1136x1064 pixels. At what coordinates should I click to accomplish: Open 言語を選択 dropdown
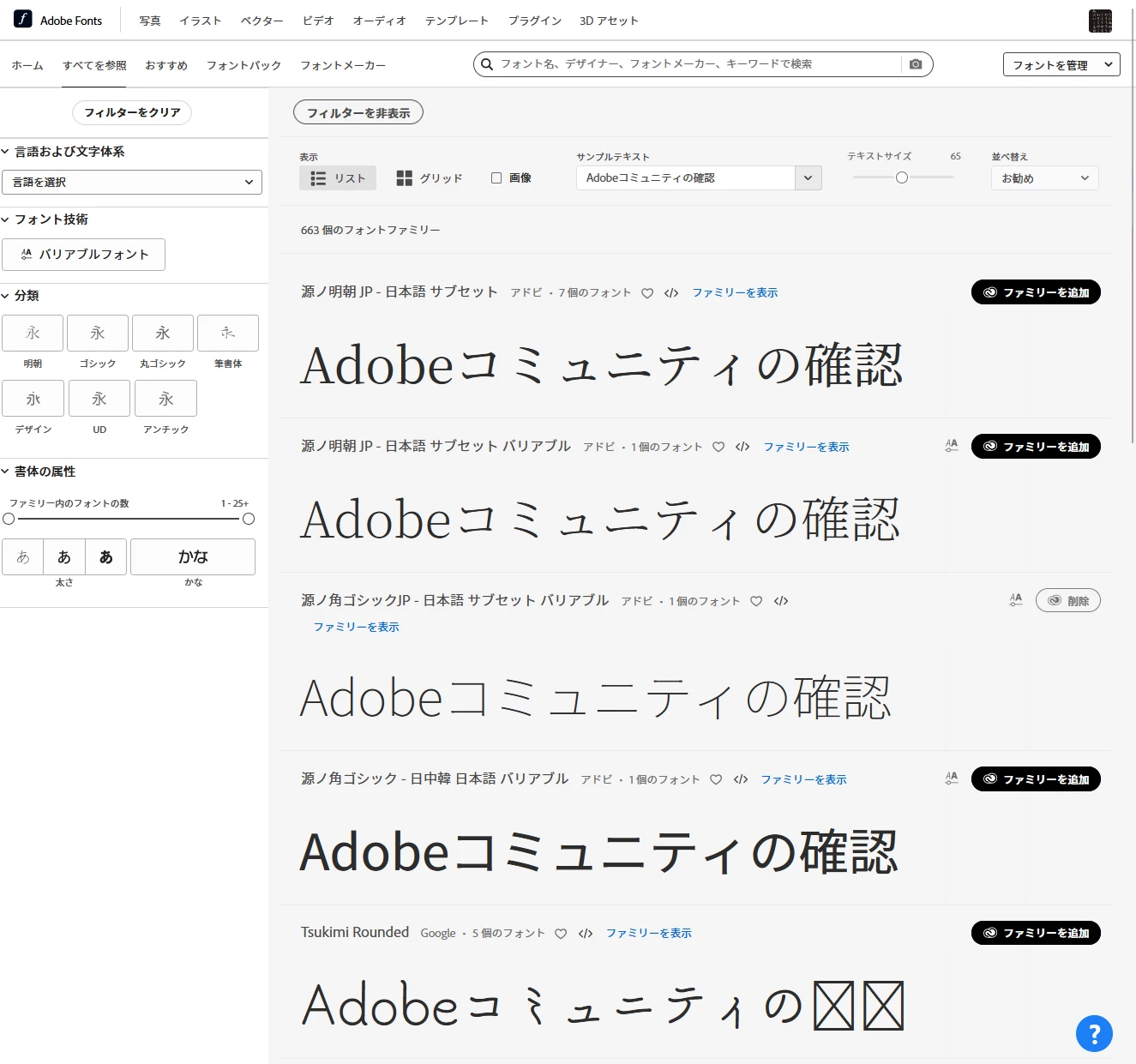coord(132,182)
